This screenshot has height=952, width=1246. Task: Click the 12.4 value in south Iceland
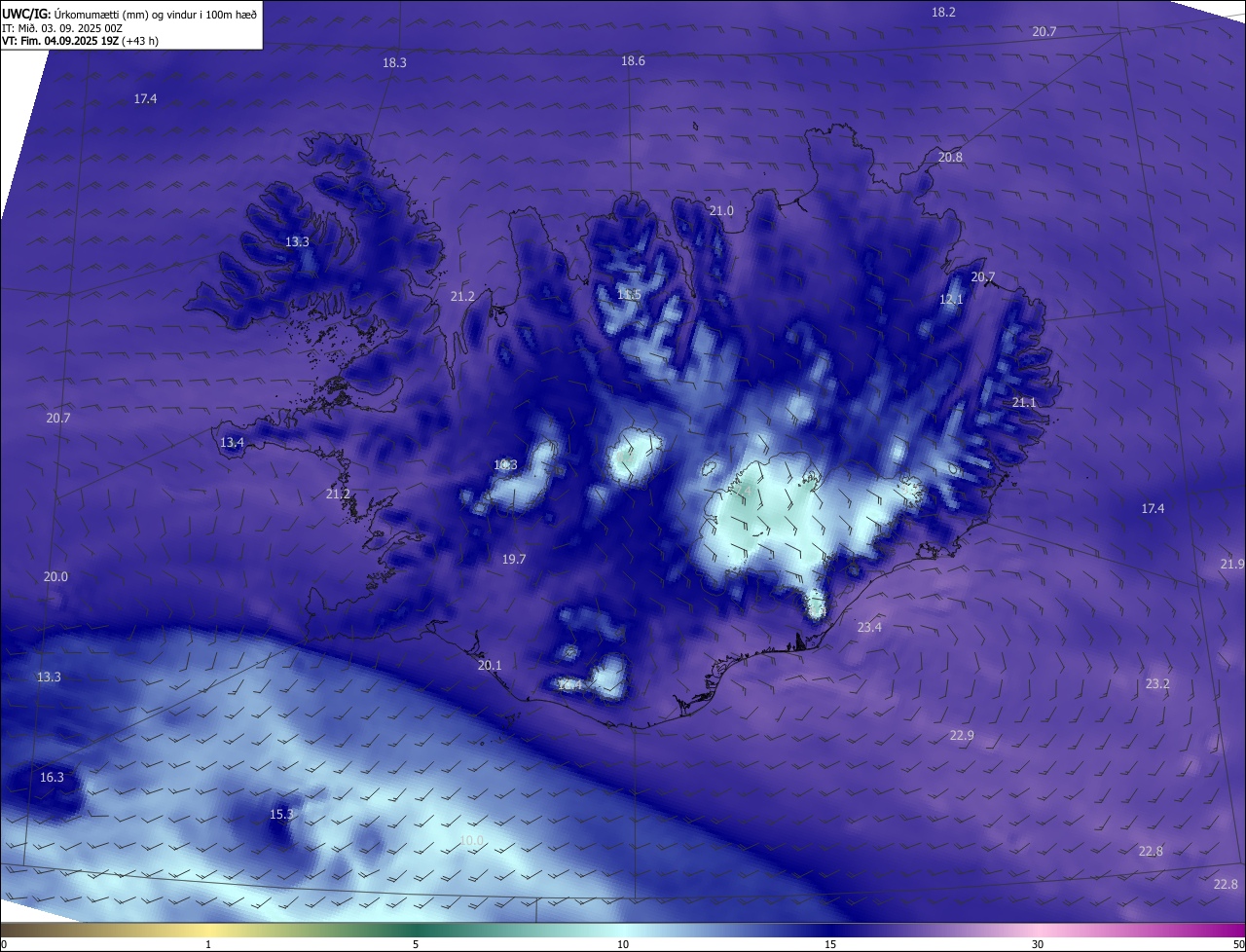[571, 685]
